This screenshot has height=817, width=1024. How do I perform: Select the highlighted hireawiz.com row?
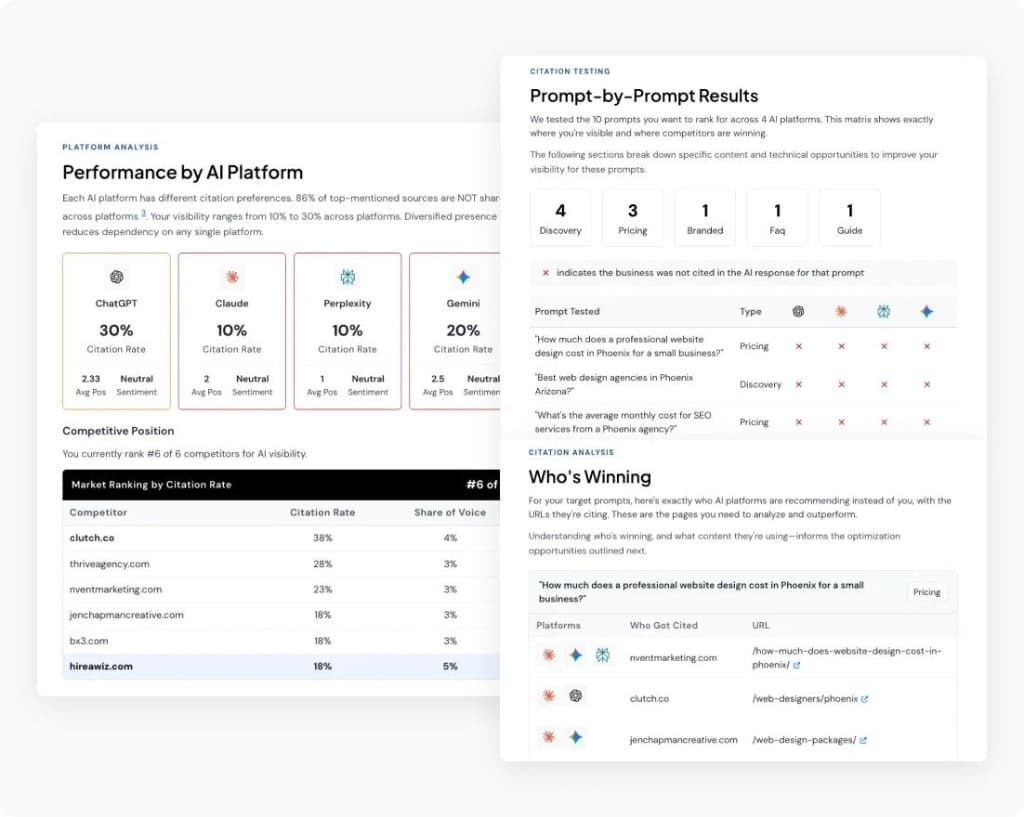point(281,667)
